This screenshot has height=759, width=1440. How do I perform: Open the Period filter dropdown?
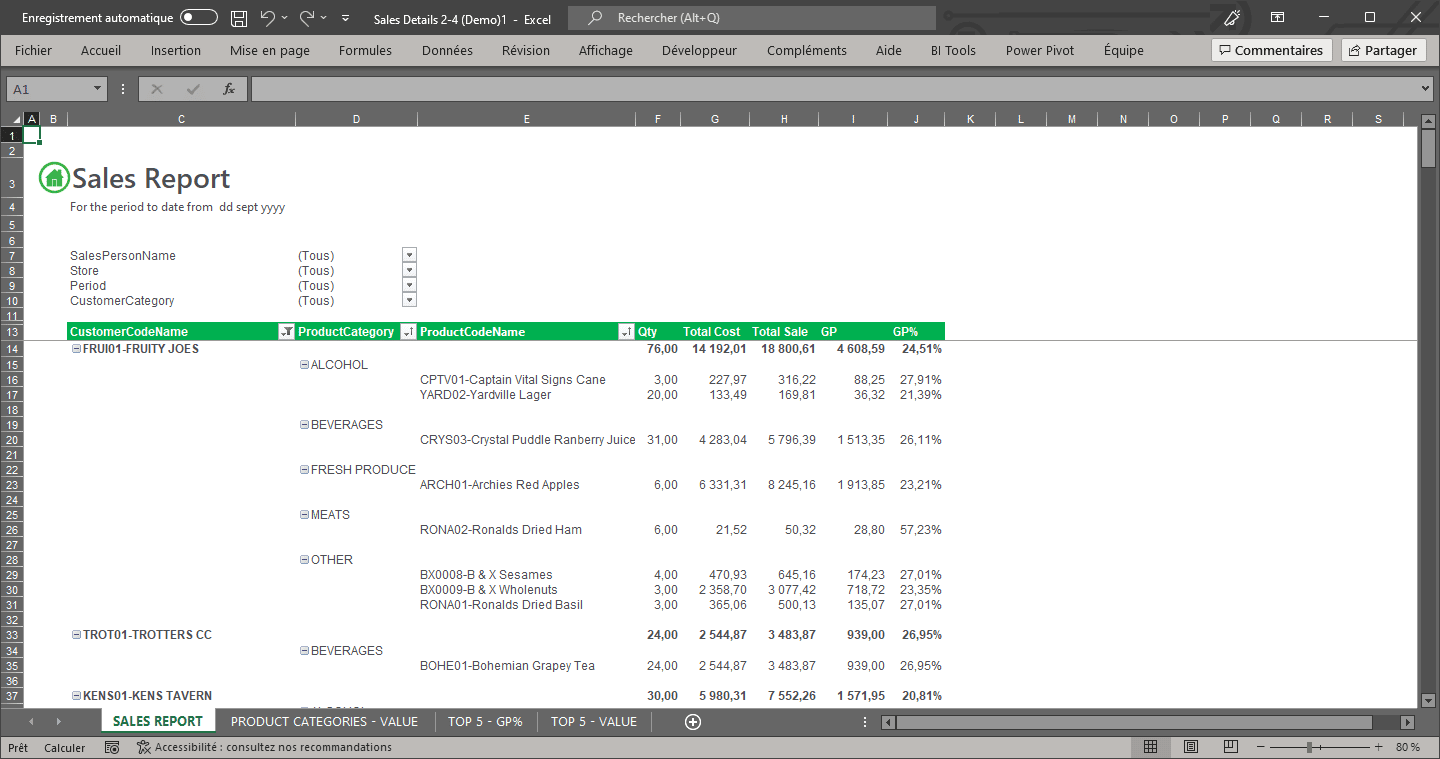[409, 286]
